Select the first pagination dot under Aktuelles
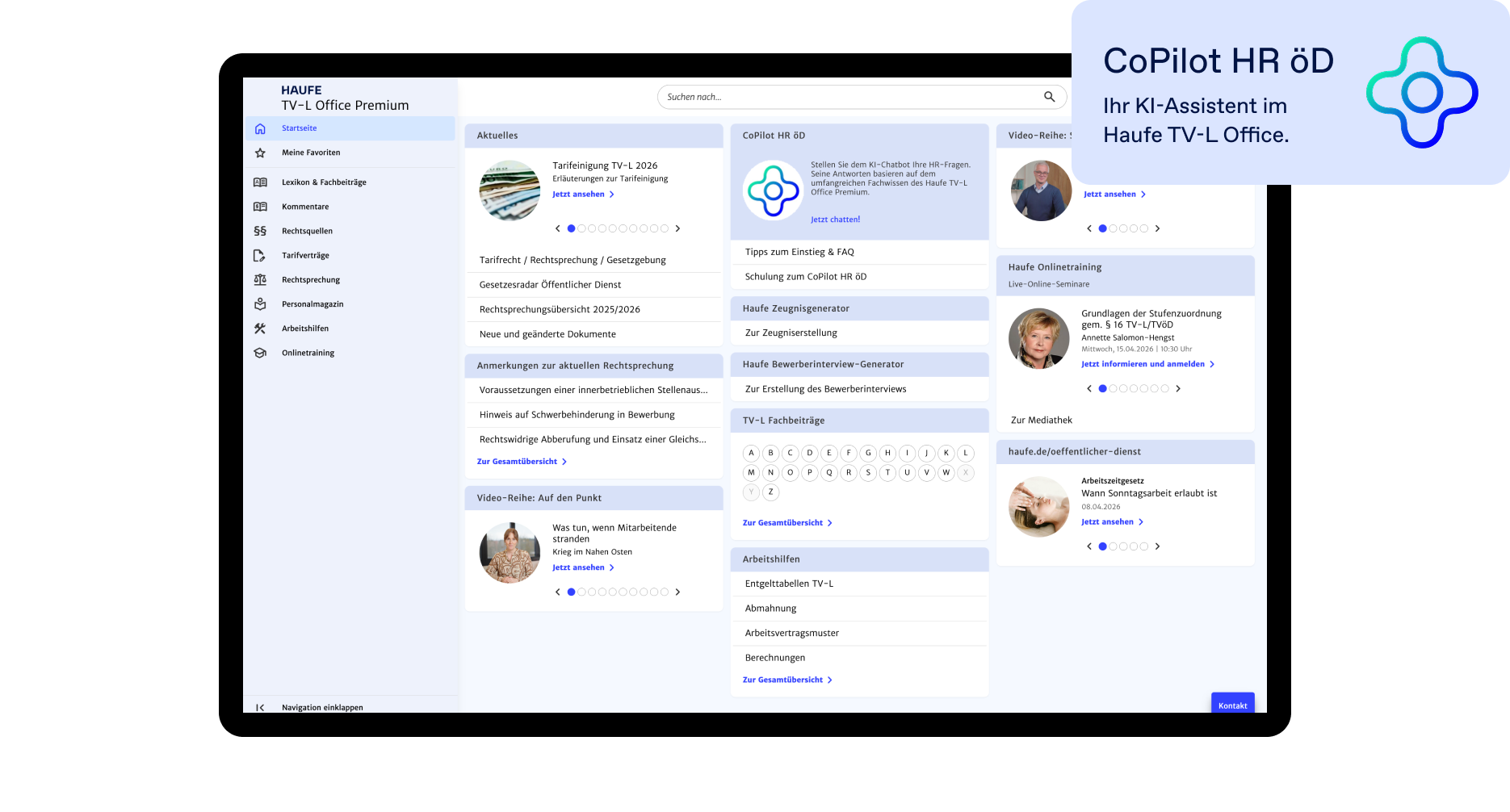Screen dimensions: 1510x812 571,228
